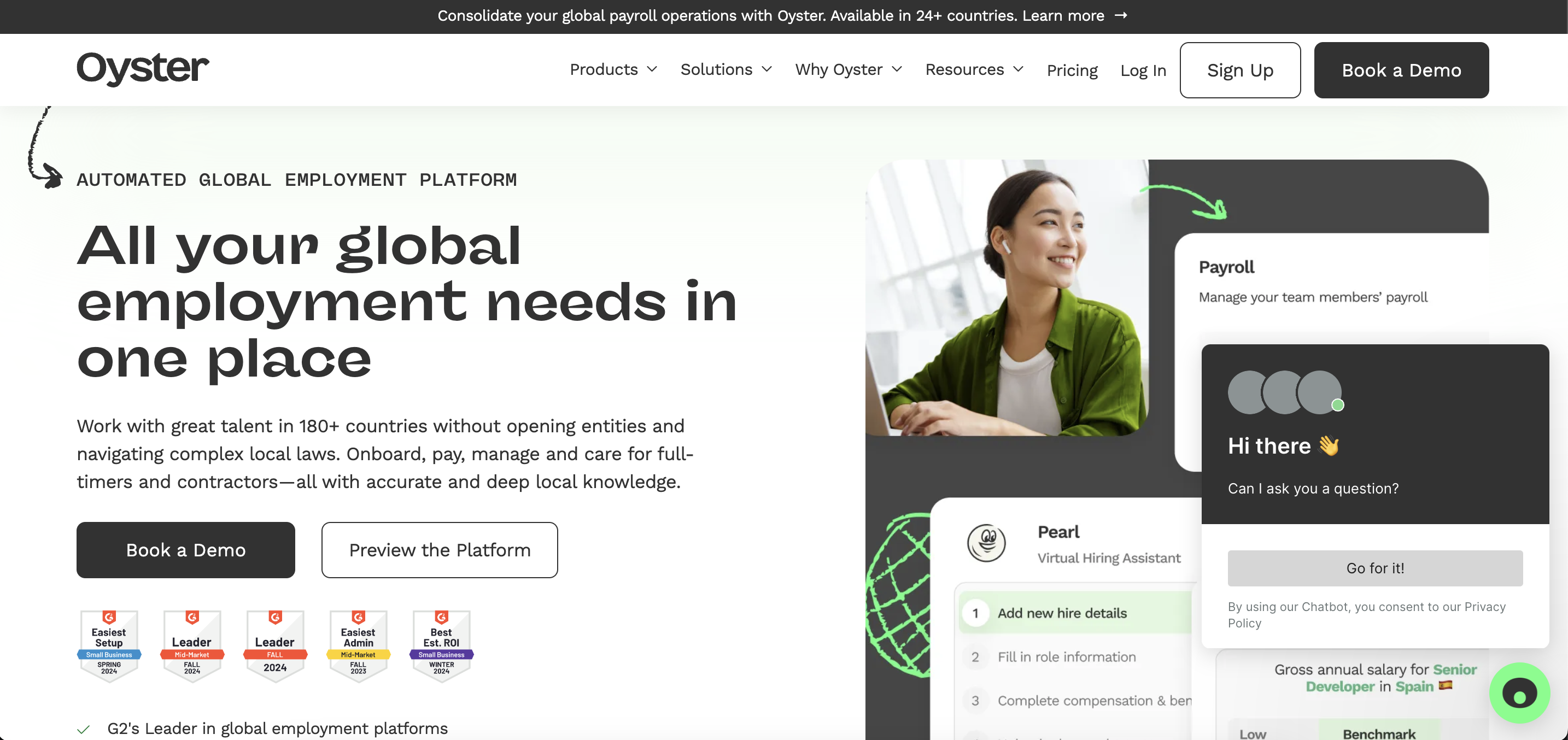Click the Leader Fall 2024 badge
Viewport: 1568px width, 740px height.
(275, 645)
